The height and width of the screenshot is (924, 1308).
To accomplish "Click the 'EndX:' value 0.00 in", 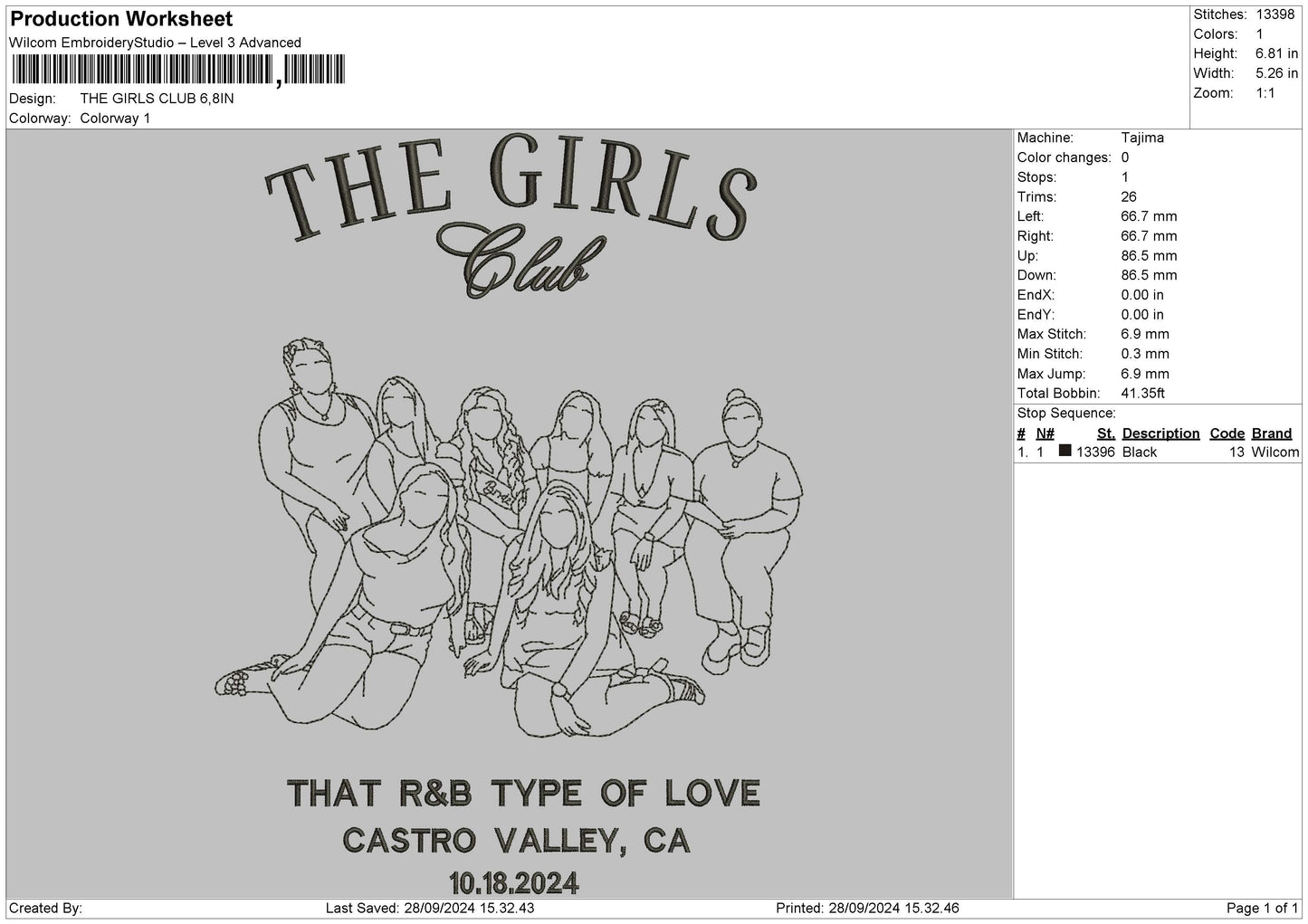I will coord(1142,295).
